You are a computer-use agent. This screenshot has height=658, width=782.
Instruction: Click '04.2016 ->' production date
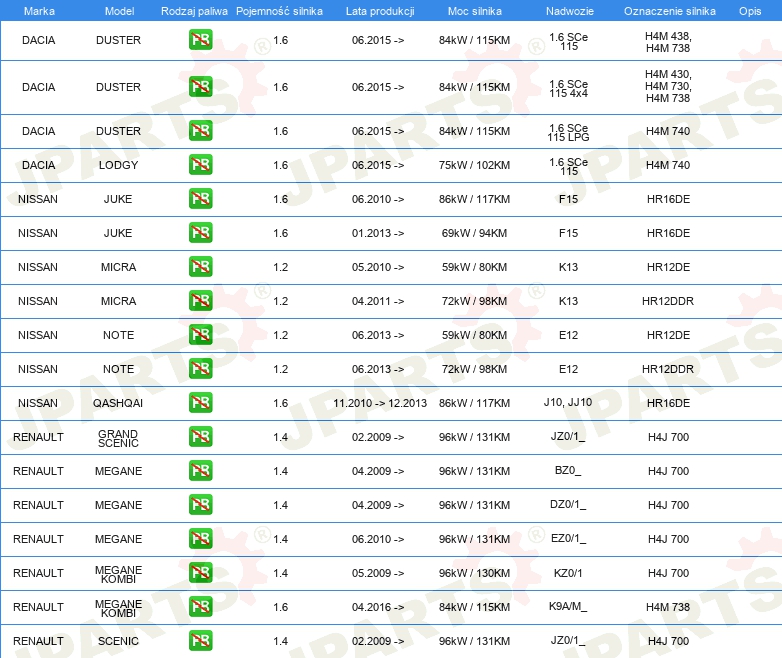click(378, 607)
